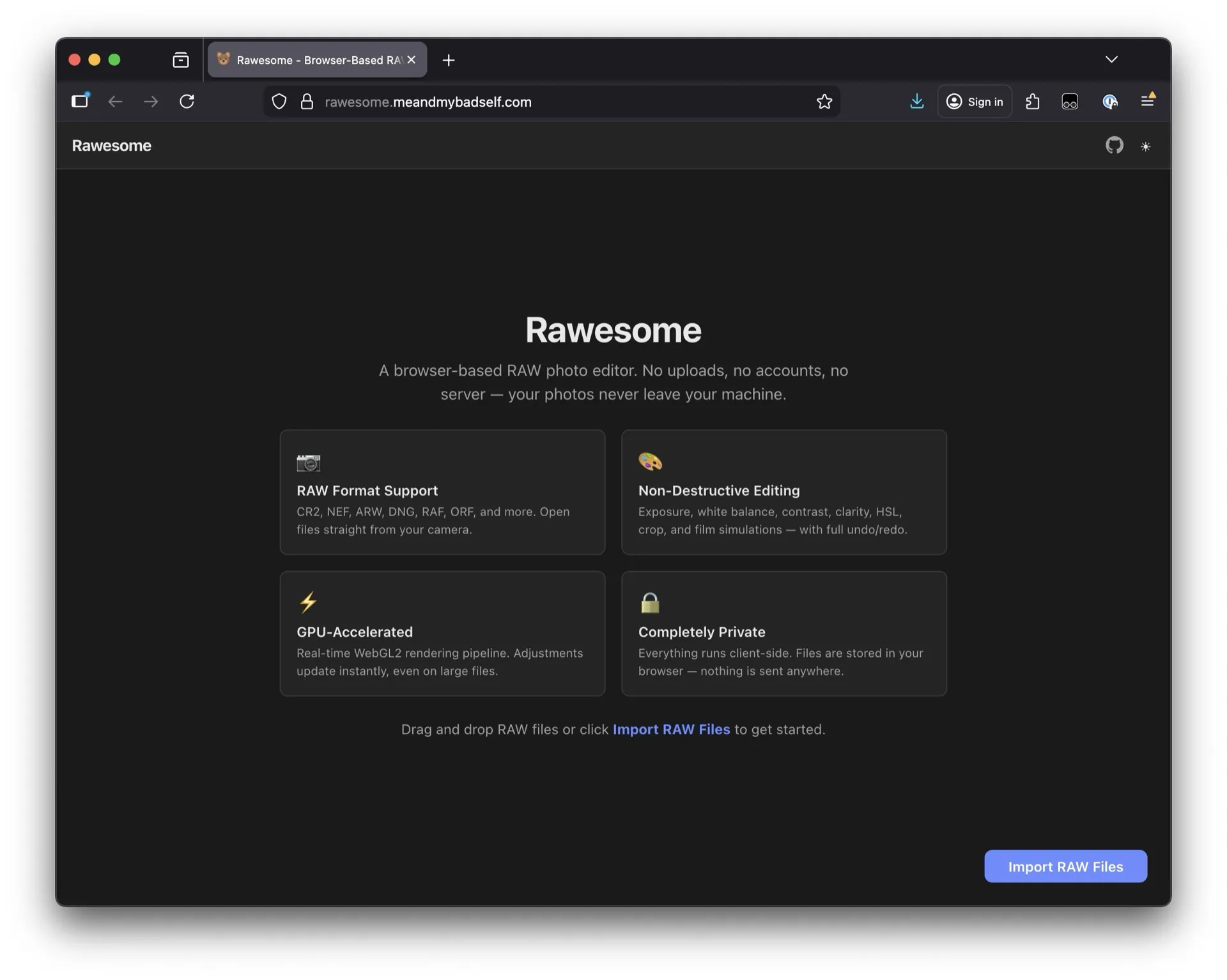1227x980 pixels.
Task: Toggle the sidebar panel icon
Action: (80, 102)
